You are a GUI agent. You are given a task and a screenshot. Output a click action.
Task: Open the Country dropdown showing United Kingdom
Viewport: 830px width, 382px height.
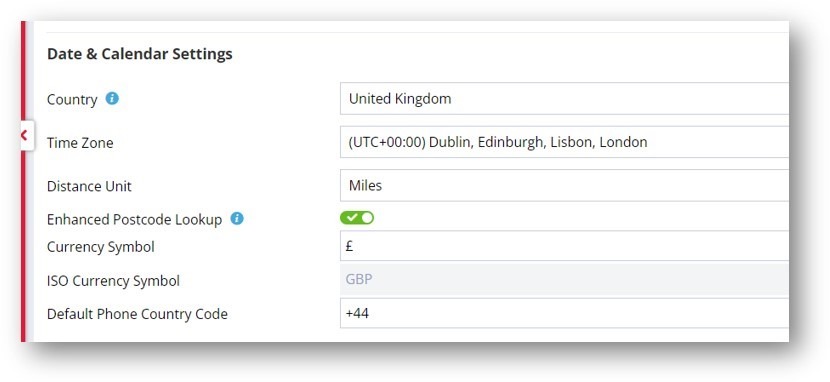pos(564,98)
